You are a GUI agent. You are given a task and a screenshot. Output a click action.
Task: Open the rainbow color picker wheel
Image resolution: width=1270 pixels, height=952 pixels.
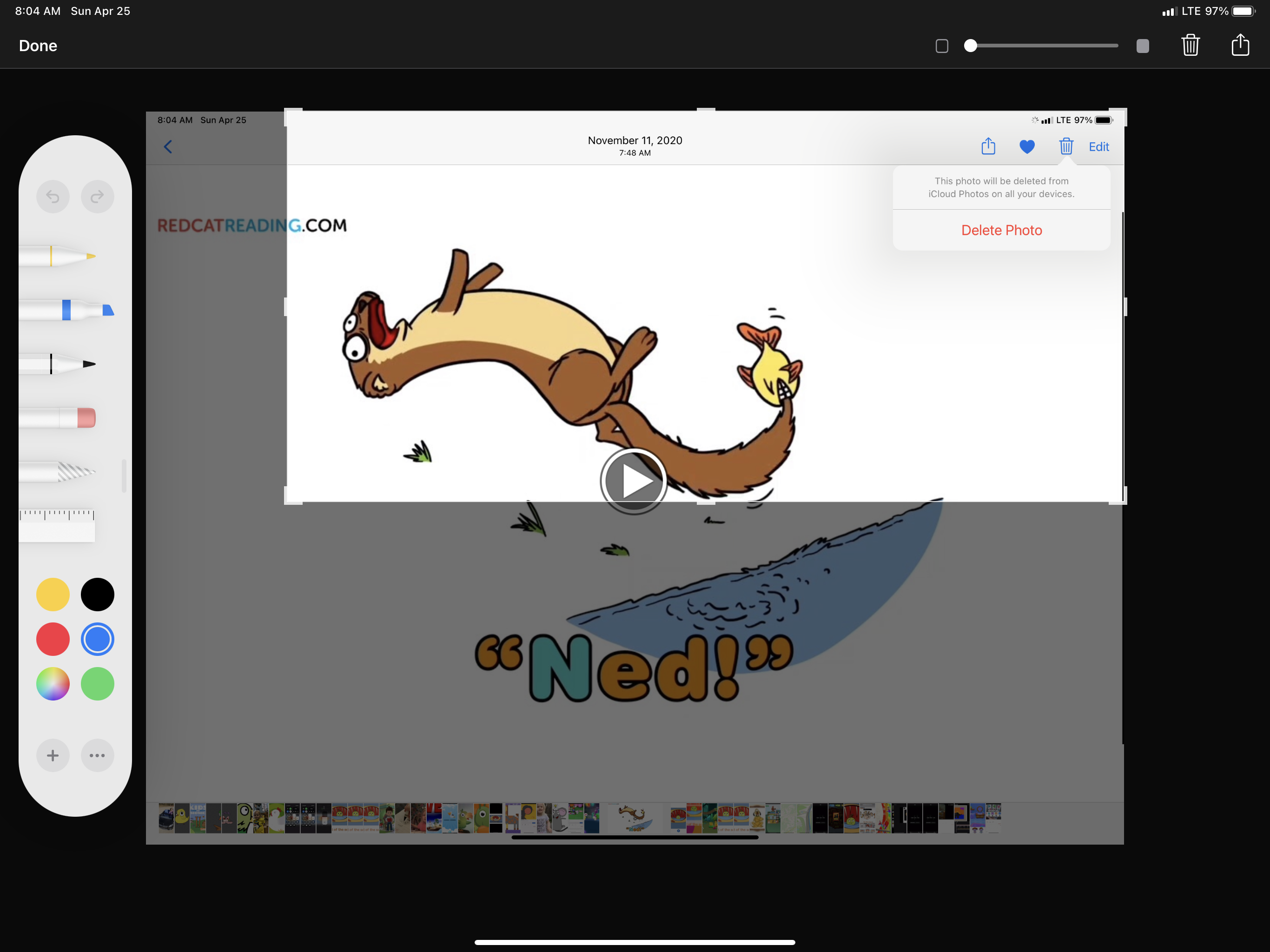[x=53, y=684]
